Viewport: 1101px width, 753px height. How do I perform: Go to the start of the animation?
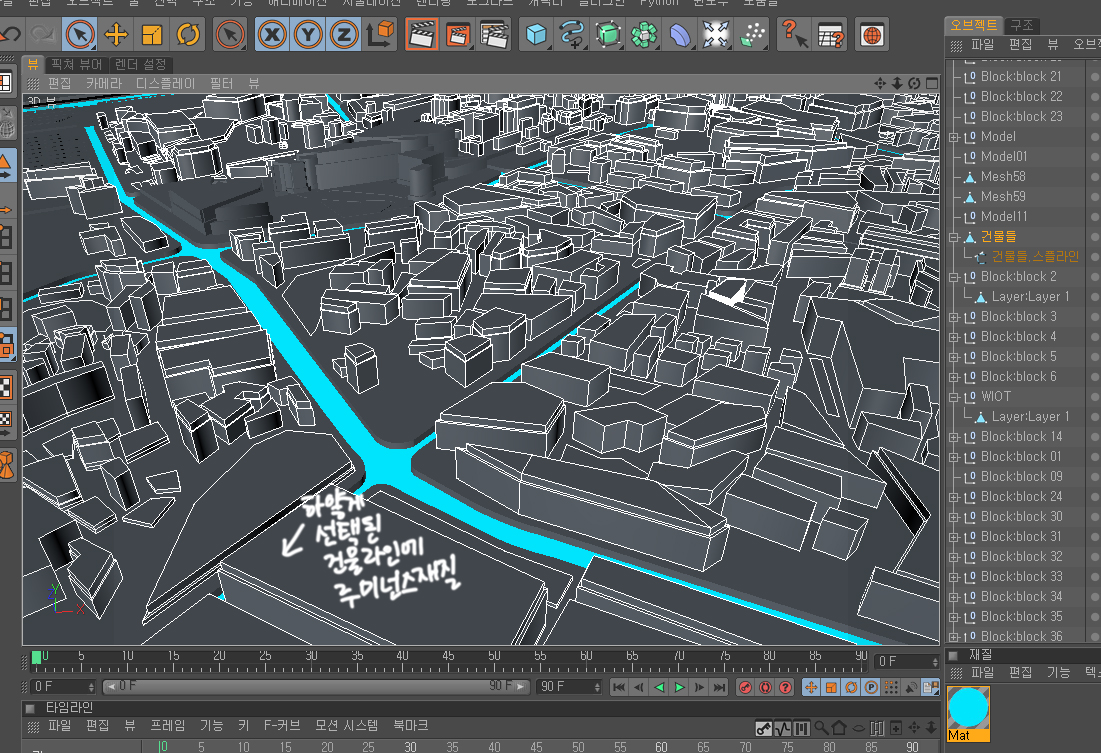pyautogui.click(x=619, y=687)
